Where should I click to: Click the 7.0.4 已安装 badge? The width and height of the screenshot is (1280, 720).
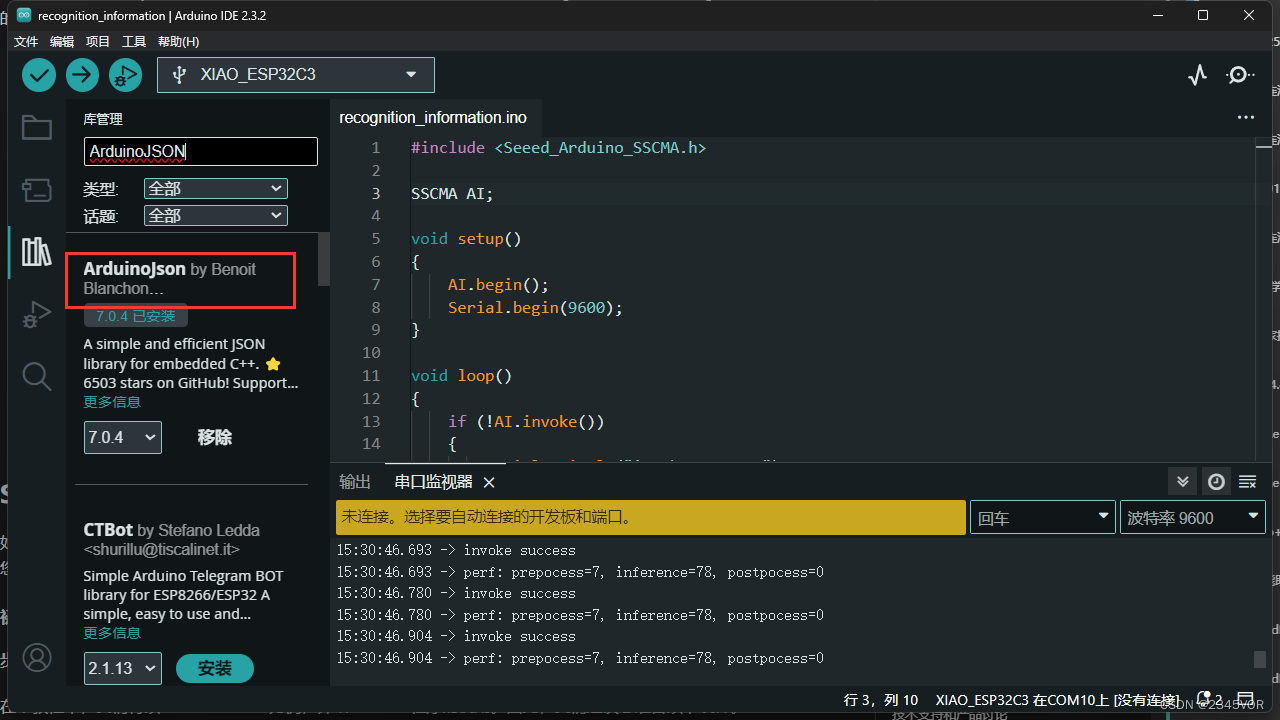(x=136, y=316)
